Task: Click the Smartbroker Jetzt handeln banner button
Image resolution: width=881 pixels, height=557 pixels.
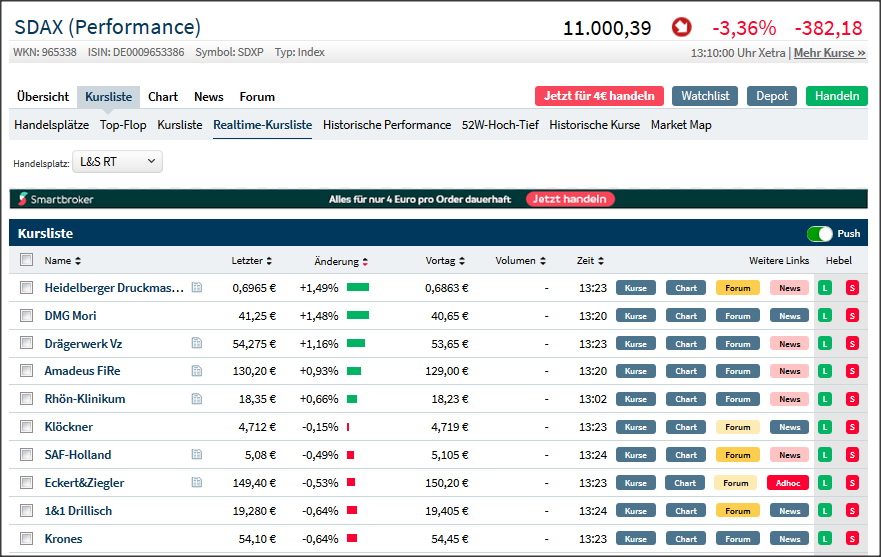Action: (570, 199)
